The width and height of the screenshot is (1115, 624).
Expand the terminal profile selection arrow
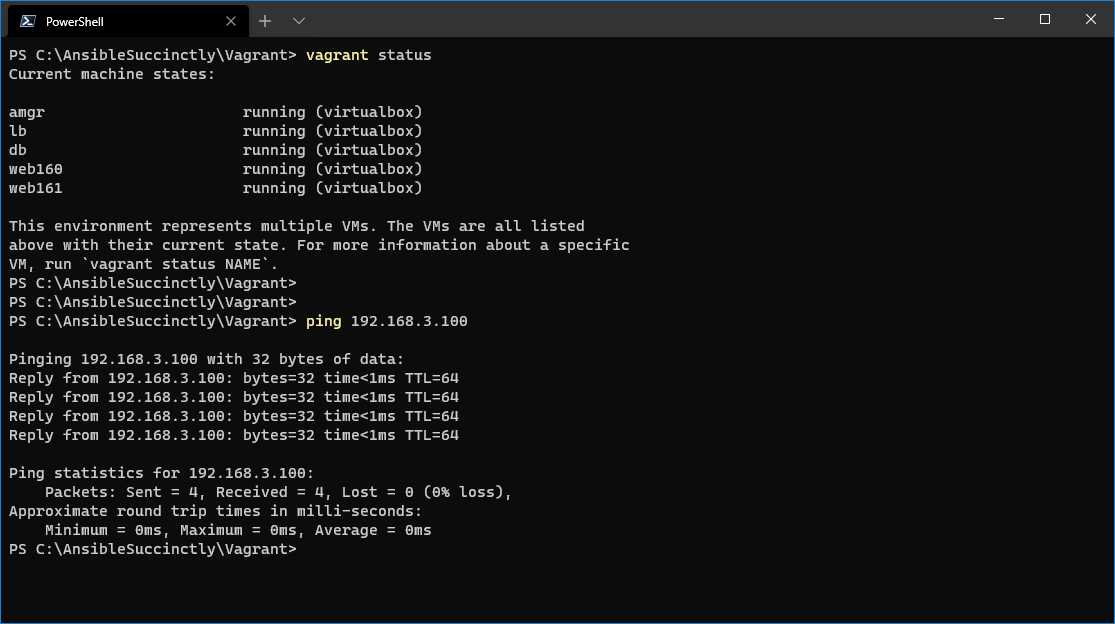(296, 20)
